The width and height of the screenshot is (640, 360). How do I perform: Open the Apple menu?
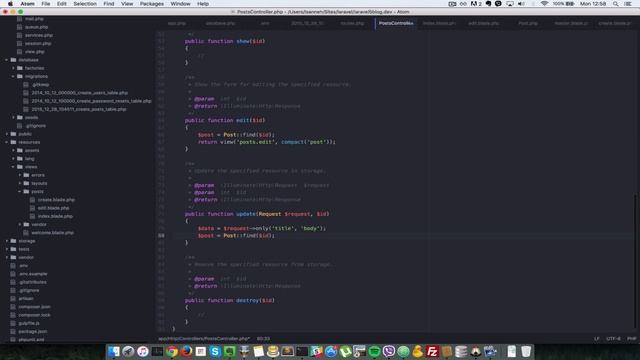pos(10,4)
